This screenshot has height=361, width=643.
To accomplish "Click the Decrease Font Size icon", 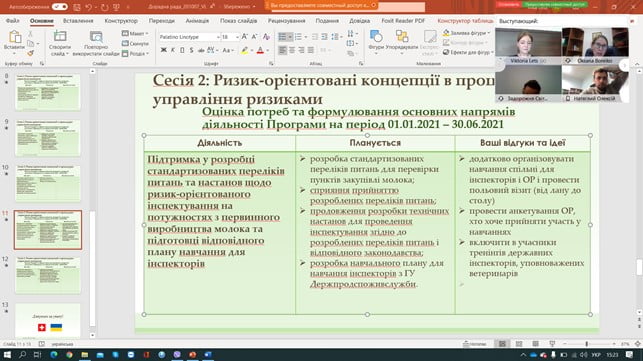I will (255, 37).
